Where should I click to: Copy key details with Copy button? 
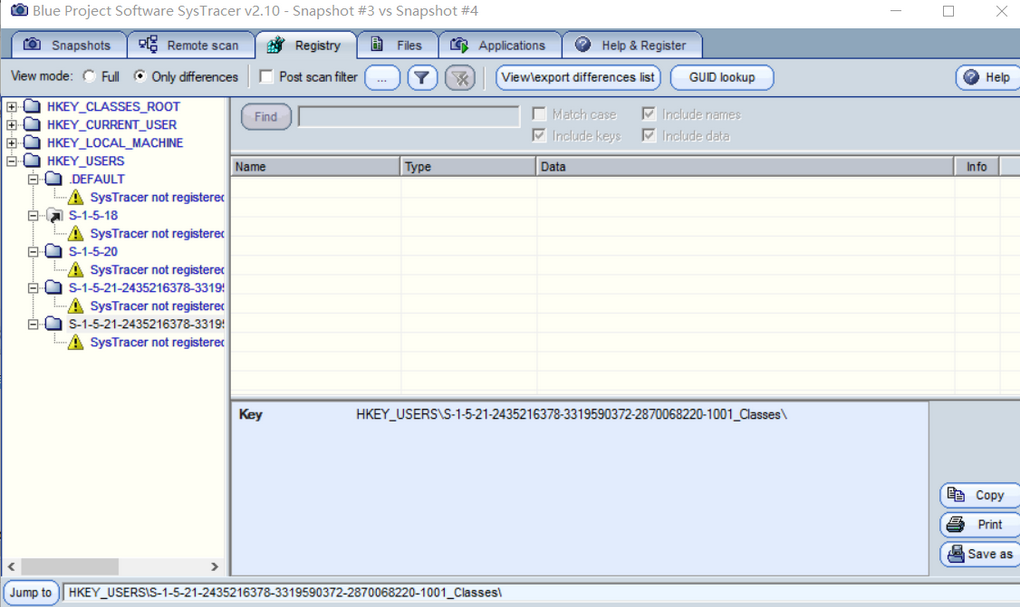click(980, 495)
